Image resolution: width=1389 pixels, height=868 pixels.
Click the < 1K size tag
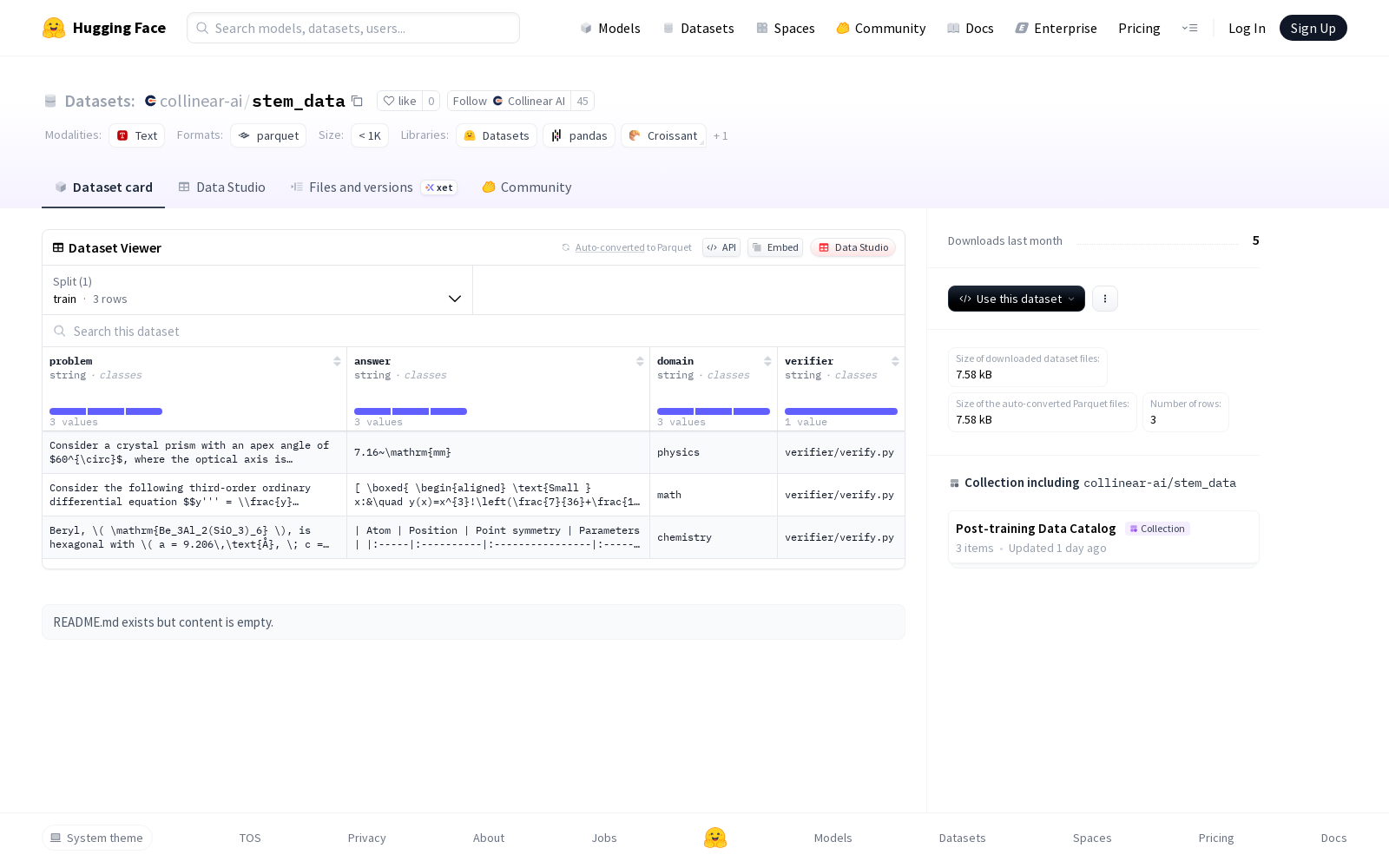click(x=370, y=135)
